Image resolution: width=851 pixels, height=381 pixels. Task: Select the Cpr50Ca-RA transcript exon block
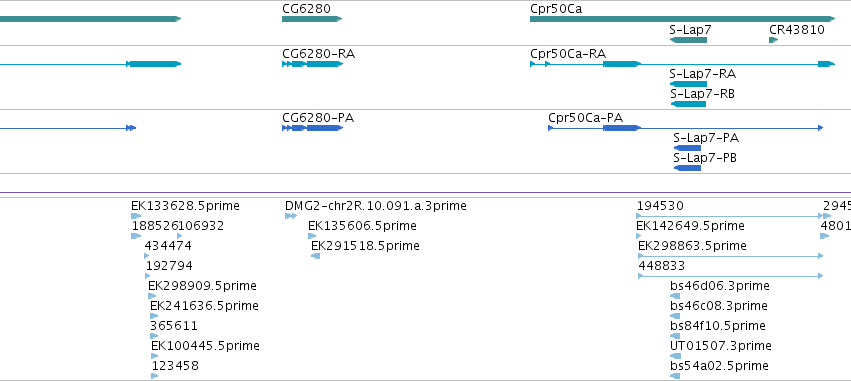click(622, 64)
